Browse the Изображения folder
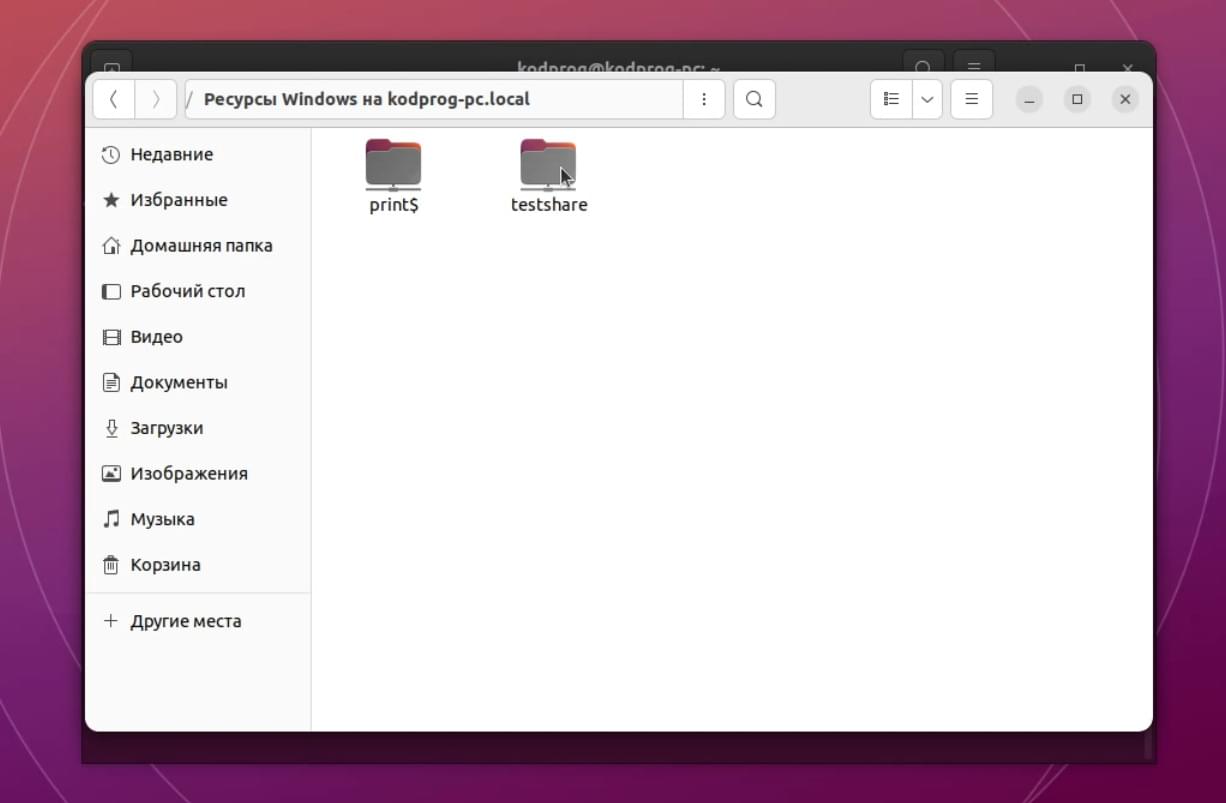This screenshot has height=803, width=1226. tap(198, 473)
